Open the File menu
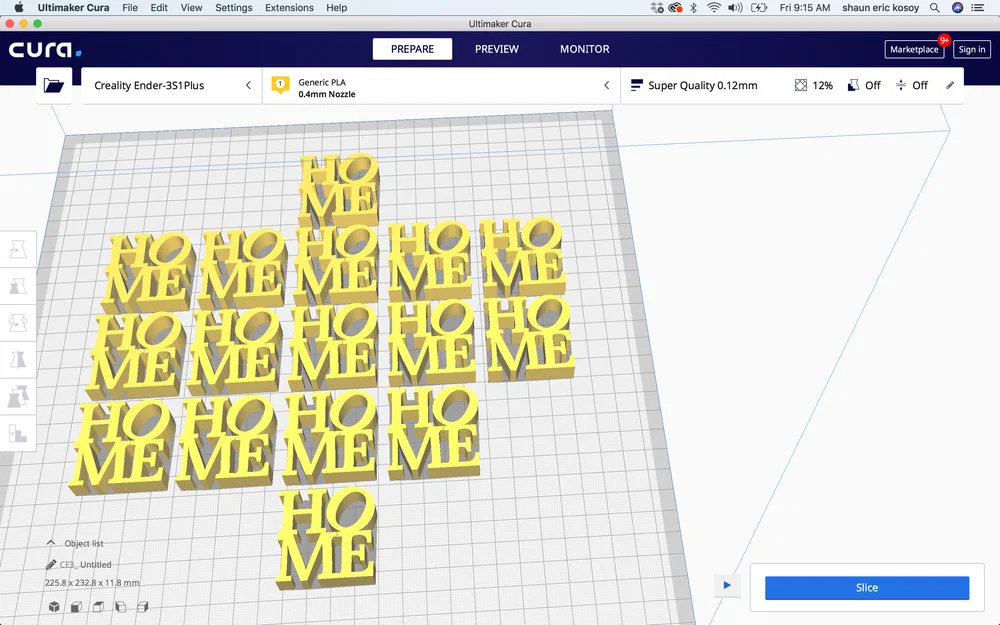The image size is (1000, 625). (130, 8)
